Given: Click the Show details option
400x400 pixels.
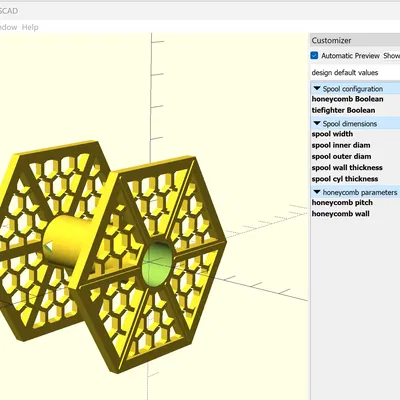Looking at the screenshot, I should (391, 56).
